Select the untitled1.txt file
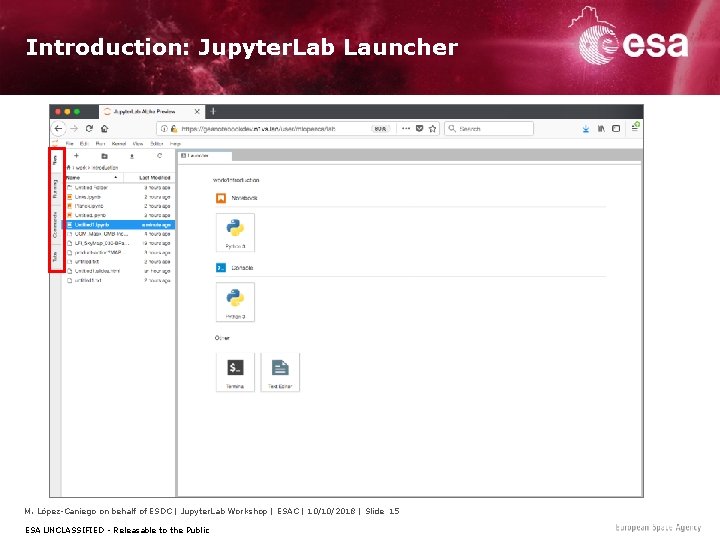Screen dimensions: 720x540 (x=119, y=281)
